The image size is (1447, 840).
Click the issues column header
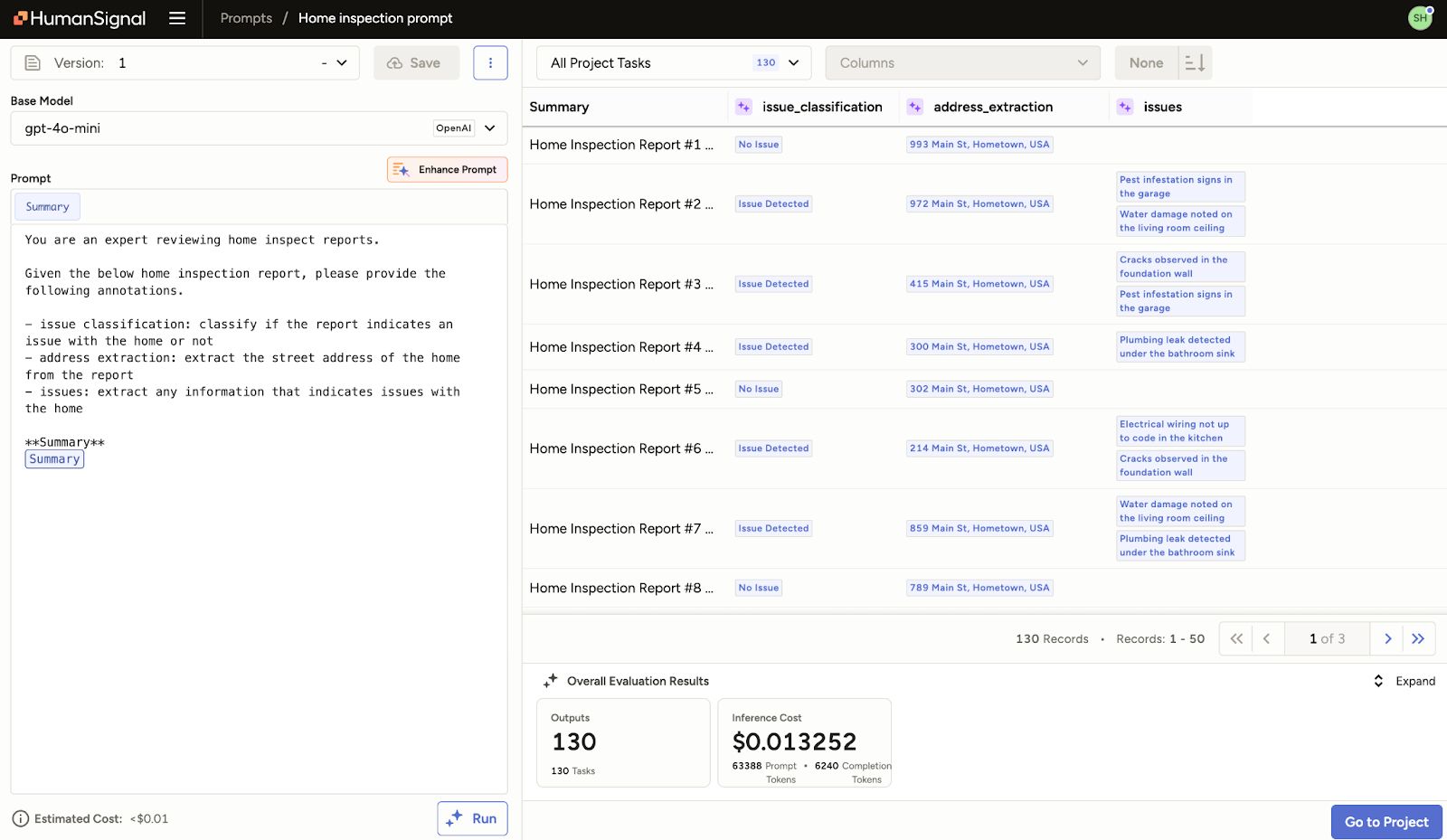tap(1162, 107)
